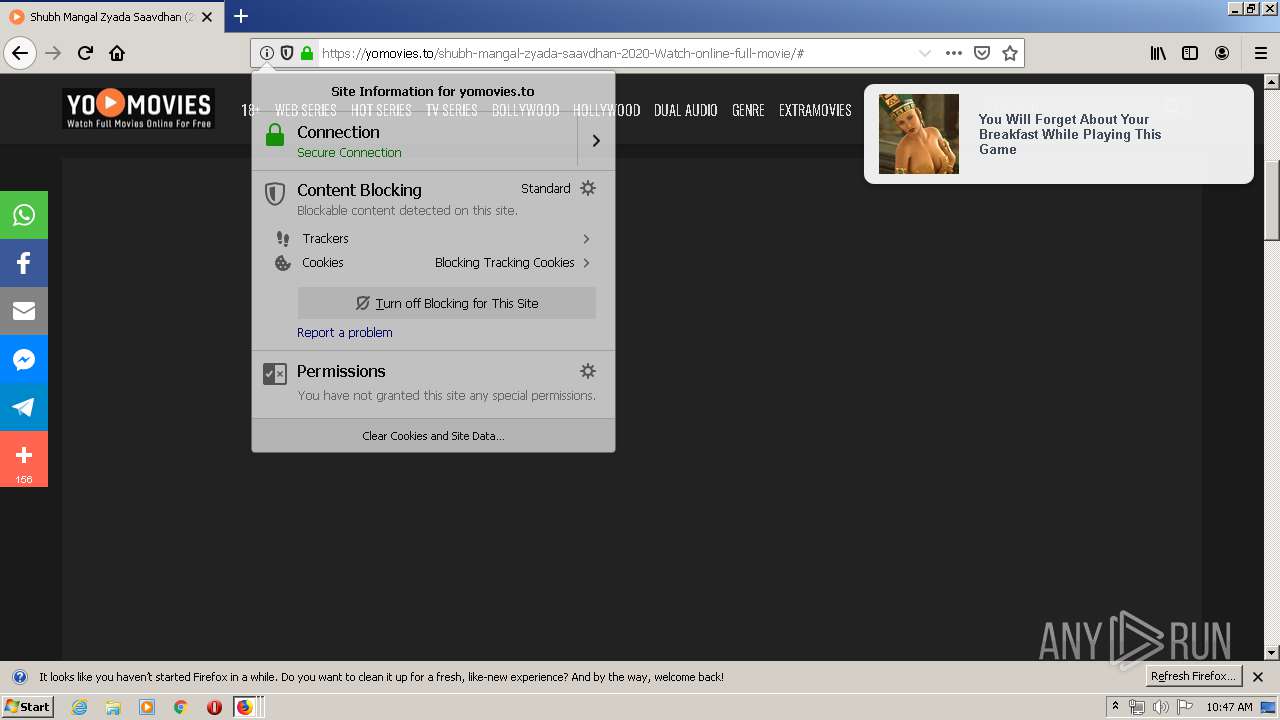
Task: Save page to Pocket
Action: tap(982, 53)
